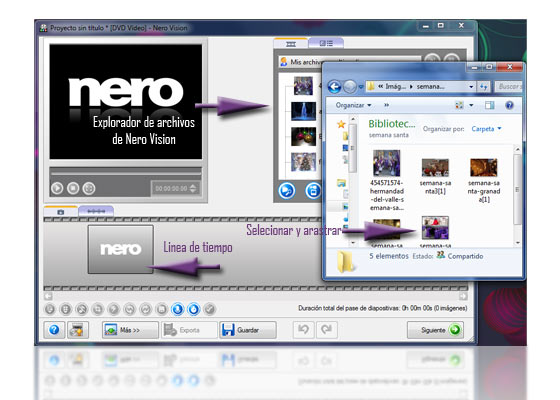
Task: Click the file list scroll down arrow in Explorer
Action: point(517,242)
